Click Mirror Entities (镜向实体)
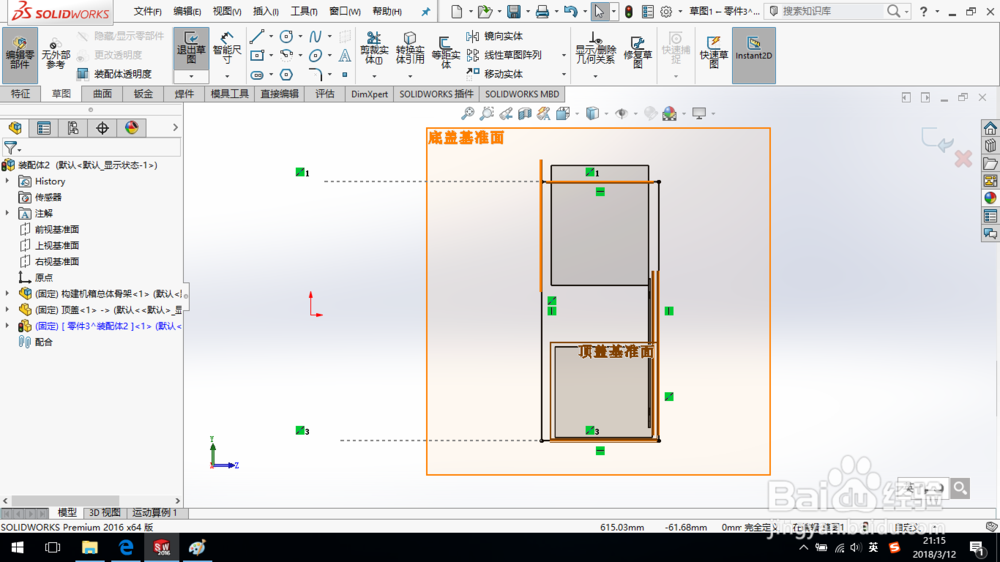This screenshot has width=1000, height=562. [495, 36]
